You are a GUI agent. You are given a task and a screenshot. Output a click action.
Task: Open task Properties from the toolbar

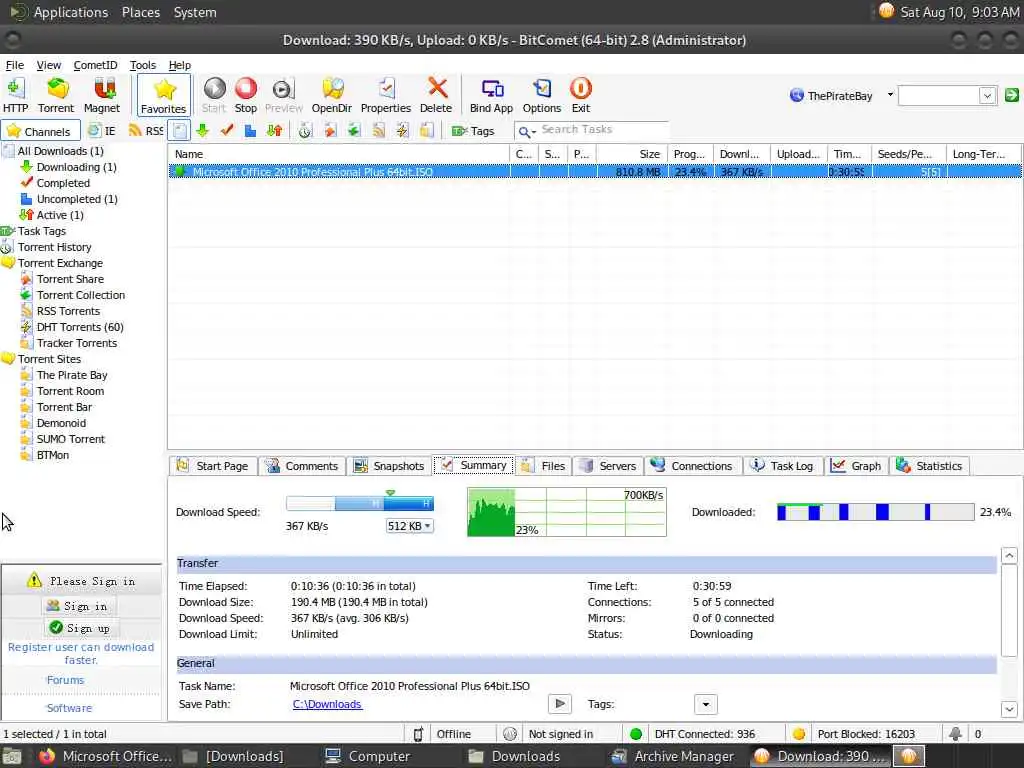point(386,95)
